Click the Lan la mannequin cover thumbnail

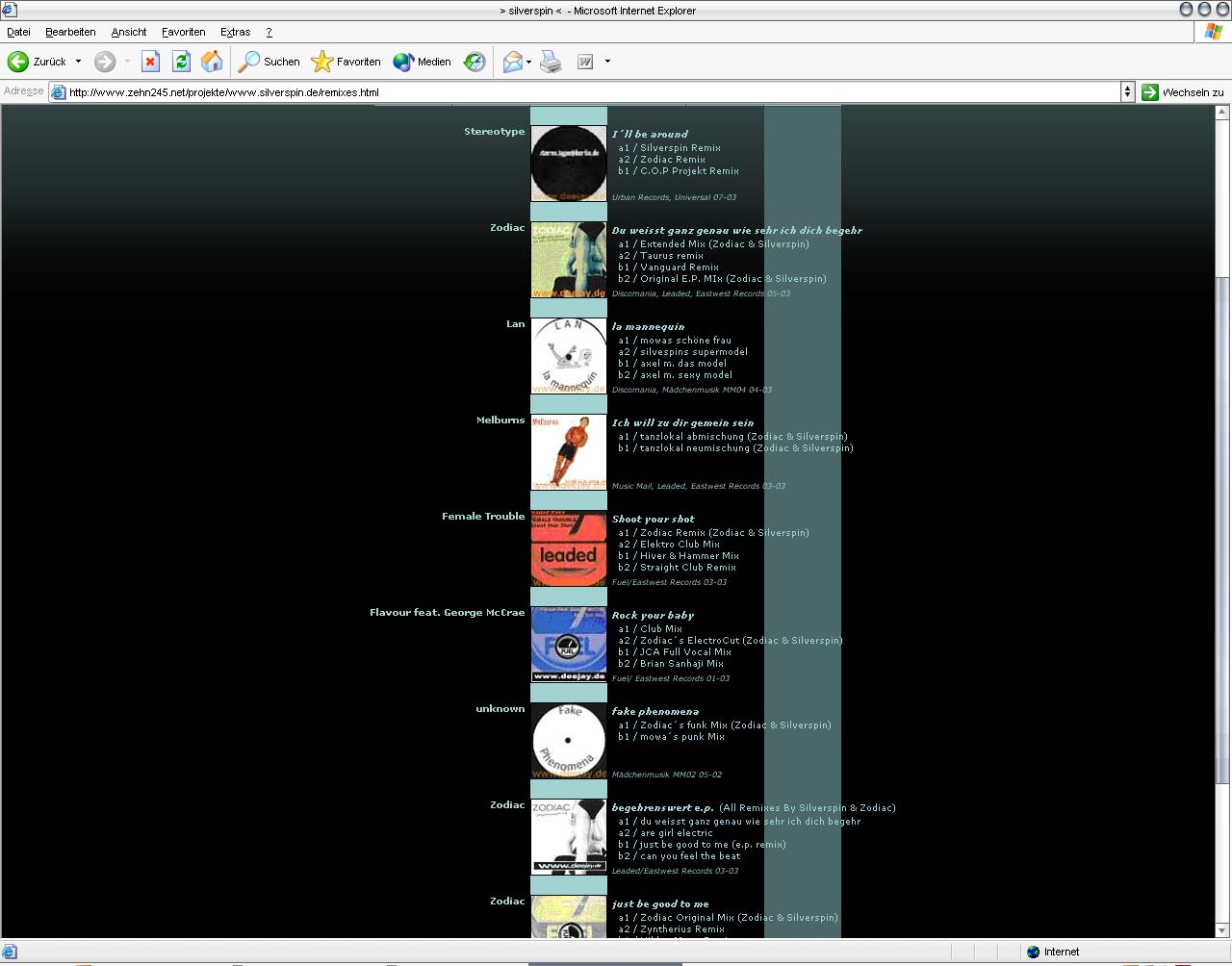click(x=569, y=356)
